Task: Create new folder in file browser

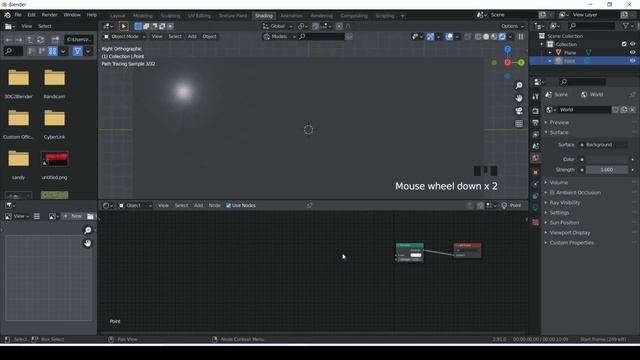Action: 55,40
